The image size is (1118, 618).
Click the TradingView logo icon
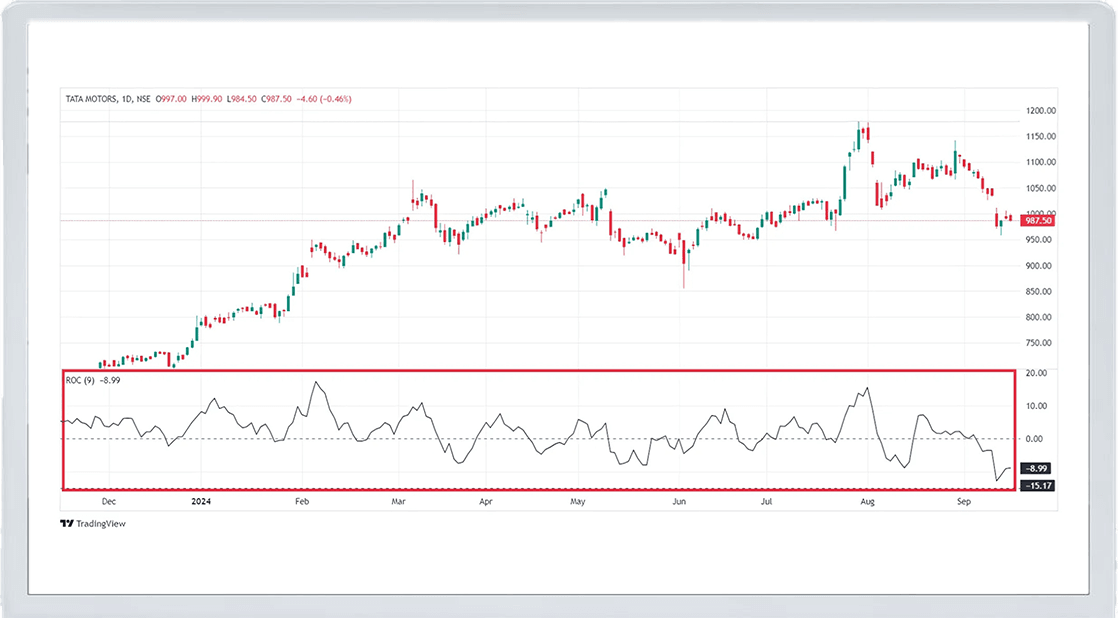point(66,523)
